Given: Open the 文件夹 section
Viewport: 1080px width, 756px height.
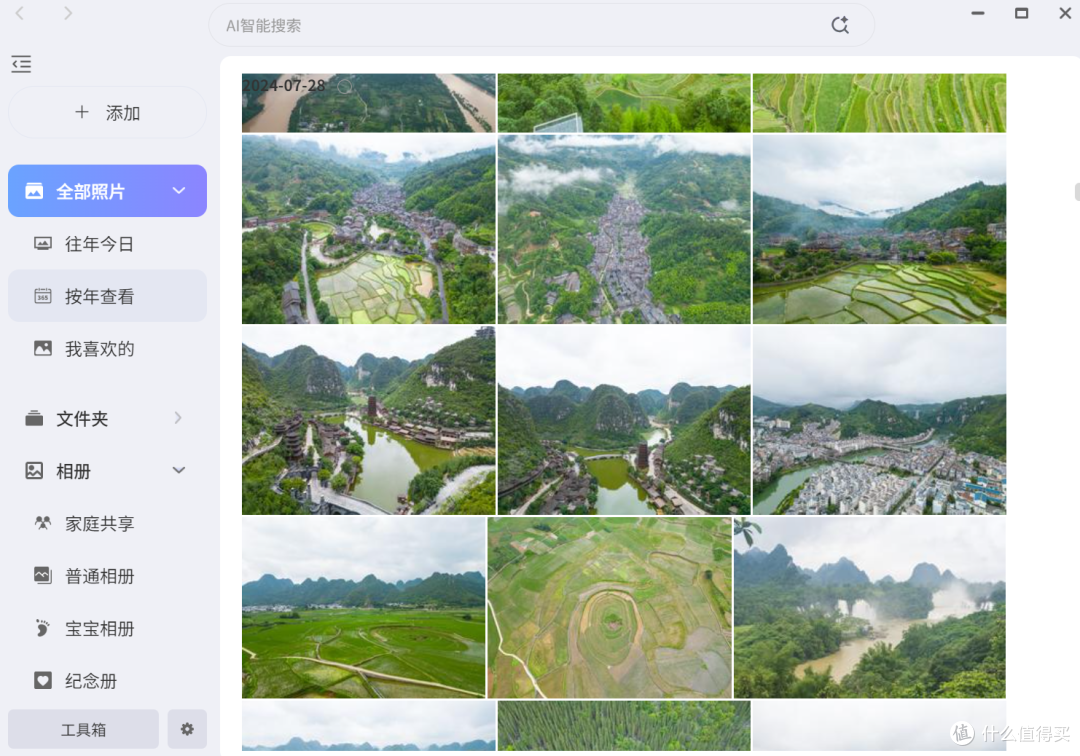Looking at the screenshot, I should (x=107, y=418).
